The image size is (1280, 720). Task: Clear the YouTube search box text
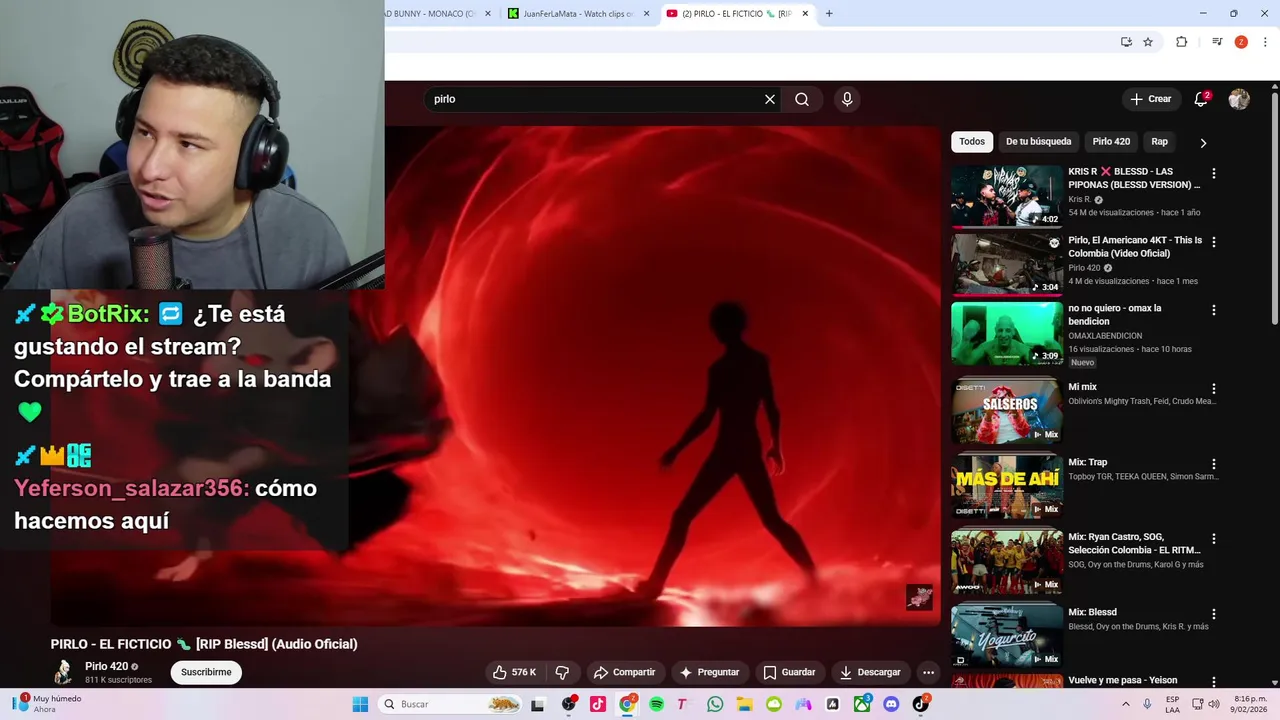770,99
